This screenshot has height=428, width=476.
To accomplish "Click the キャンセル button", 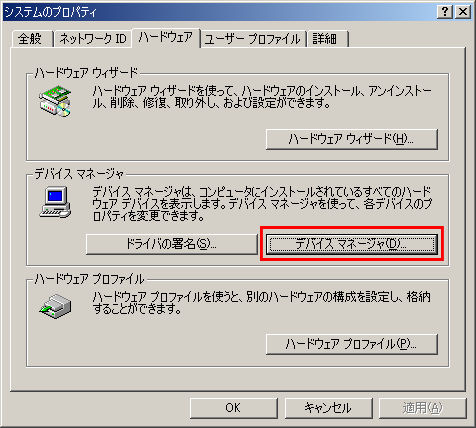I will click(328, 408).
